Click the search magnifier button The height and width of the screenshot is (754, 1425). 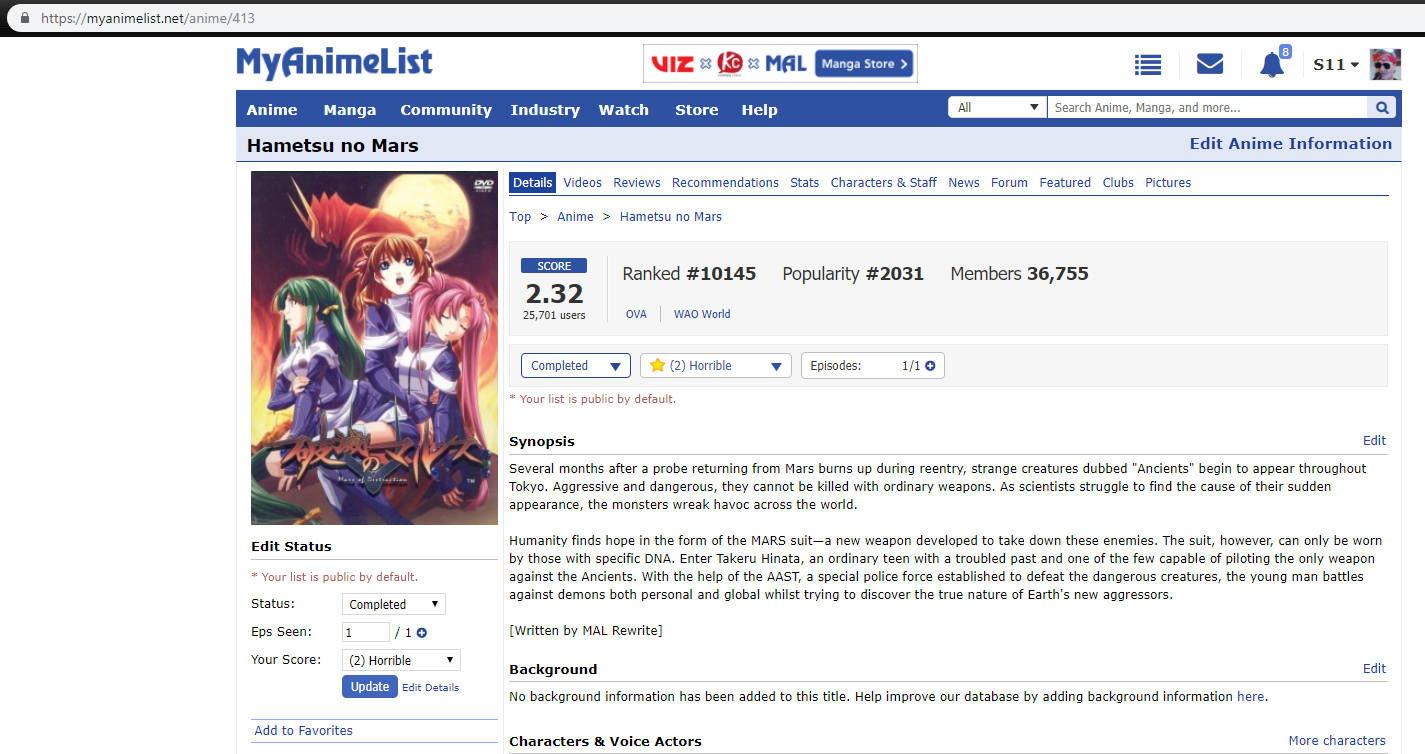point(1381,108)
